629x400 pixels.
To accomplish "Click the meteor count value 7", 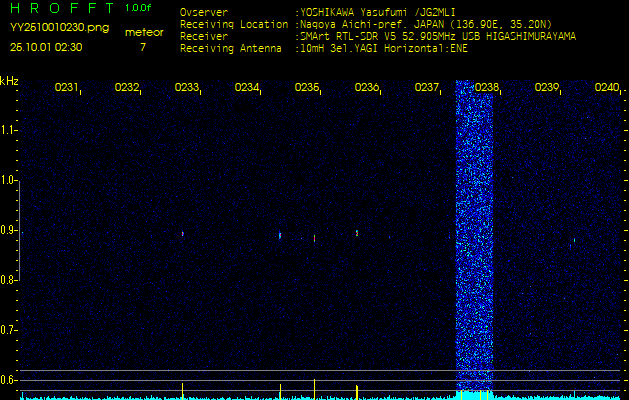I will (142, 47).
